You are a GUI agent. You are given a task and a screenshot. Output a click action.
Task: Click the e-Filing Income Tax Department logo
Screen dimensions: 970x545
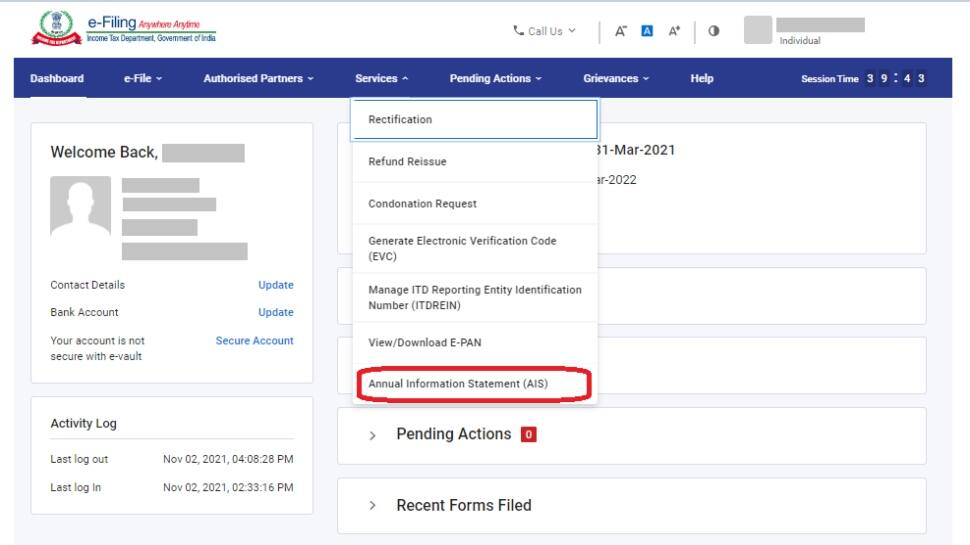pyautogui.click(x=124, y=28)
